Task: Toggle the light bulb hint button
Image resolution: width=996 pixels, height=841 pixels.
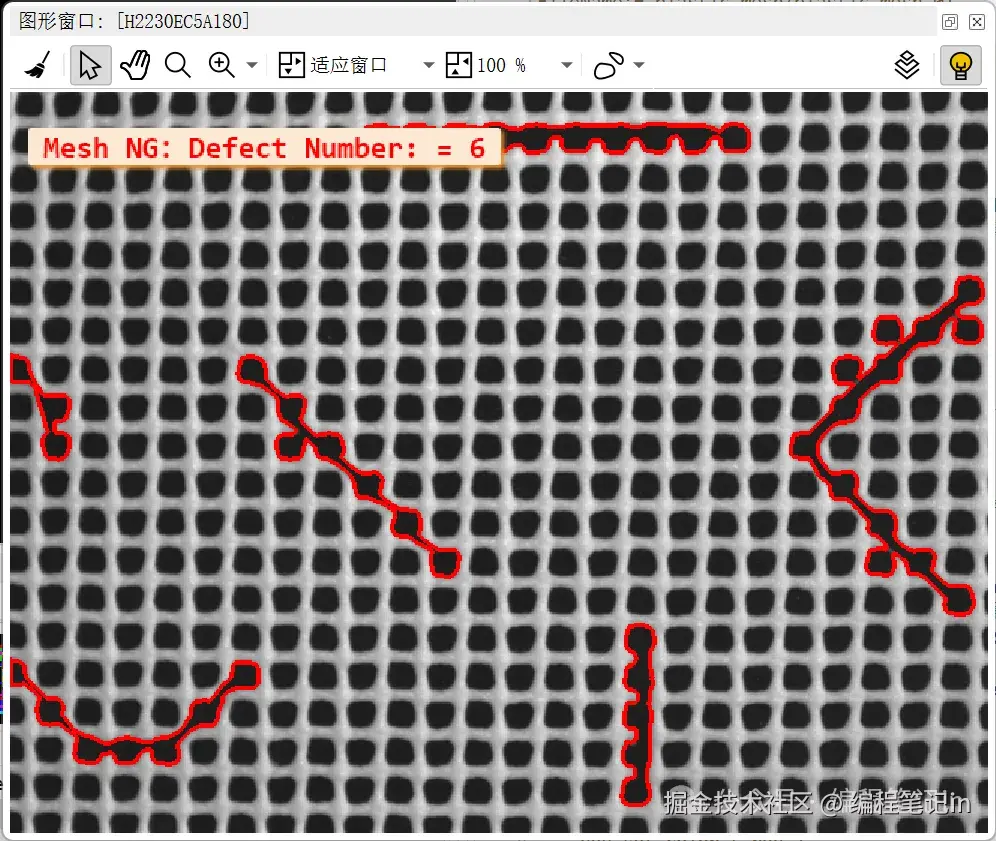Action: [x=960, y=65]
